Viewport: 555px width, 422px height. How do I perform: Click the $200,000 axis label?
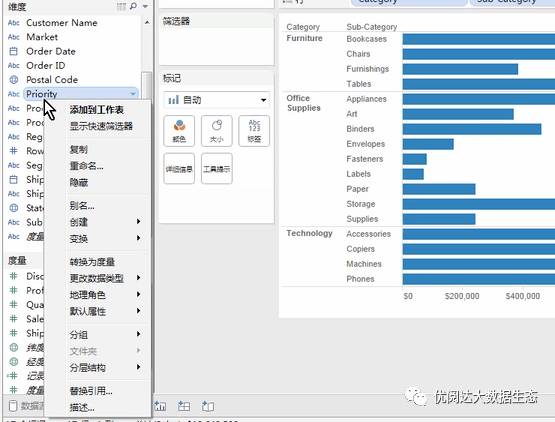coord(462,296)
